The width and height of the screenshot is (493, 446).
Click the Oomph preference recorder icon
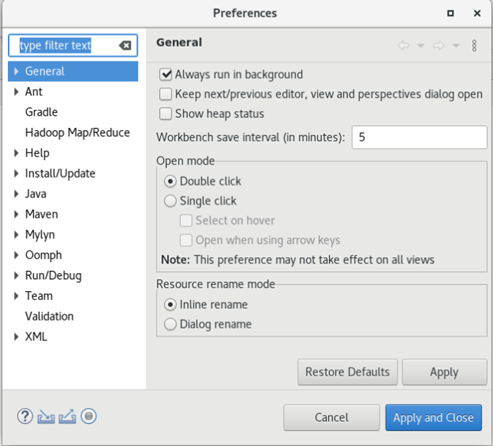click(x=89, y=416)
